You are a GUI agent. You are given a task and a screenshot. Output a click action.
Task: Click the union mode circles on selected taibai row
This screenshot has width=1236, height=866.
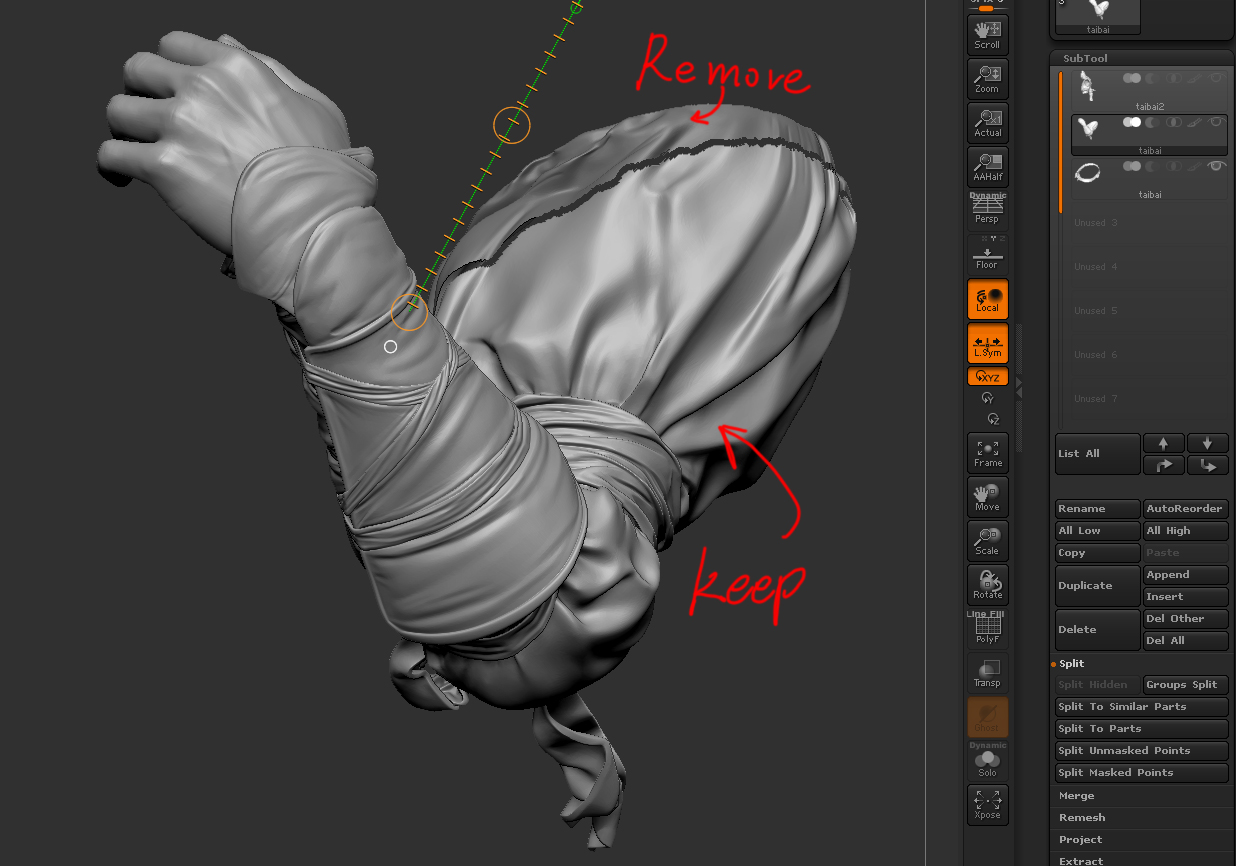point(1132,122)
